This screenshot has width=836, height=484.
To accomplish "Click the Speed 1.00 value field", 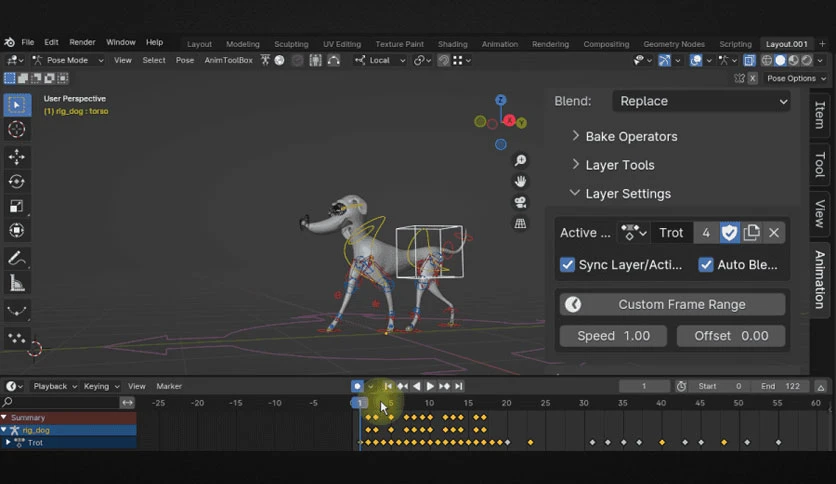I will pyautogui.click(x=613, y=336).
